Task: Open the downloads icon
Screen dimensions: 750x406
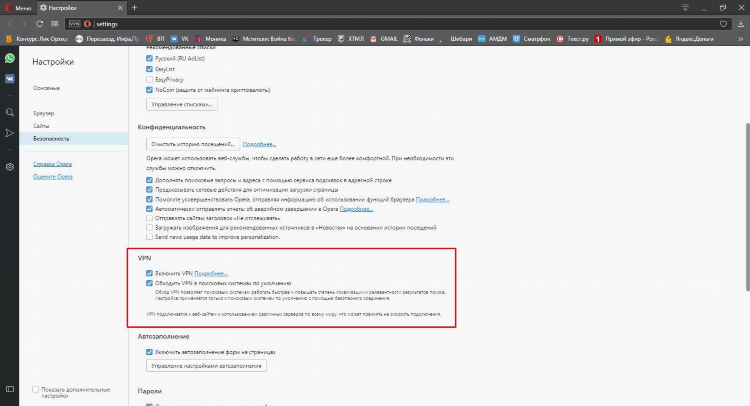Action: (x=740, y=24)
